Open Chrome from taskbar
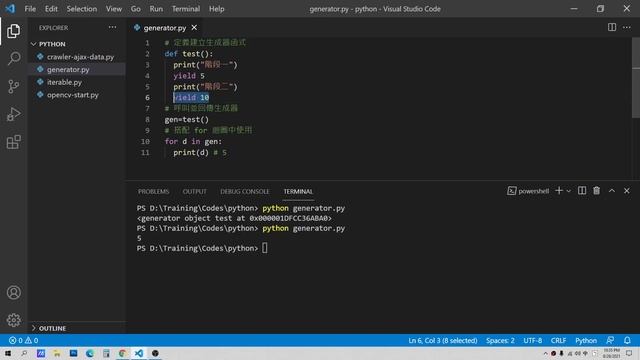Viewport: 640px width, 360px height. (x=122, y=353)
